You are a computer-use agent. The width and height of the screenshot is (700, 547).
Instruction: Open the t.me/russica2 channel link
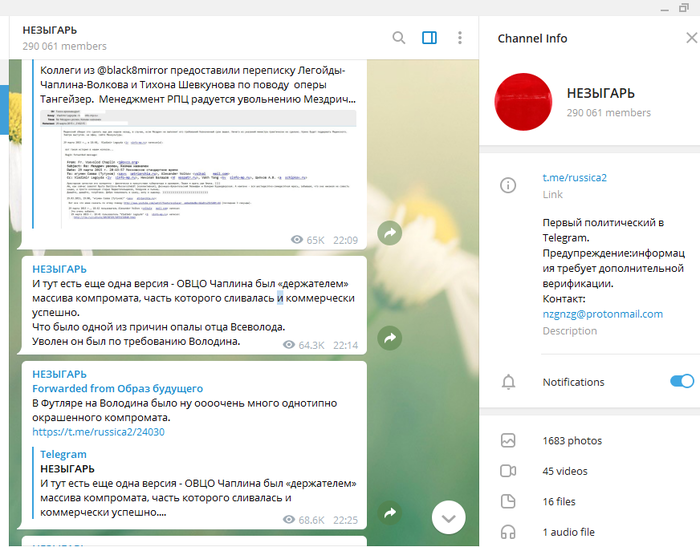[575, 178]
